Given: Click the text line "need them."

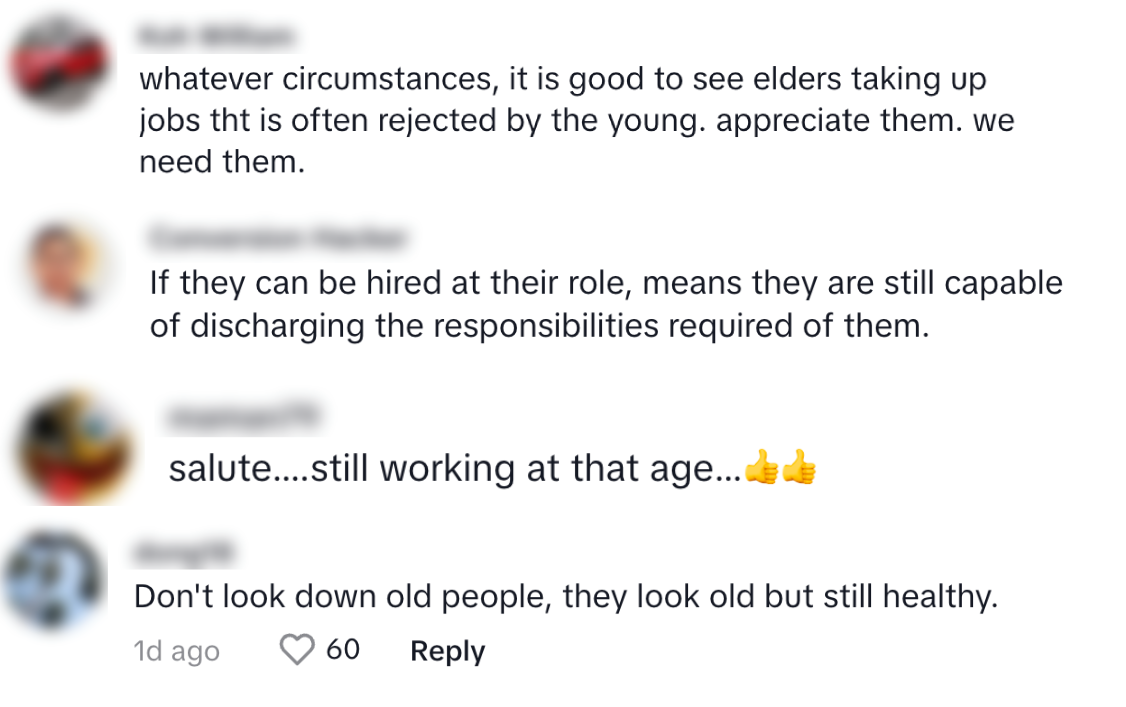Looking at the screenshot, I should tap(221, 162).
